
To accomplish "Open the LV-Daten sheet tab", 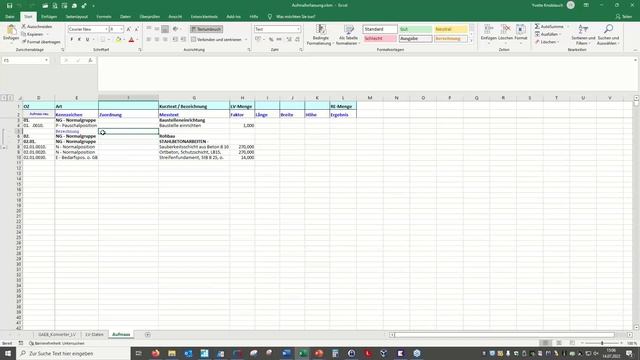I will [x=94, y=335].
